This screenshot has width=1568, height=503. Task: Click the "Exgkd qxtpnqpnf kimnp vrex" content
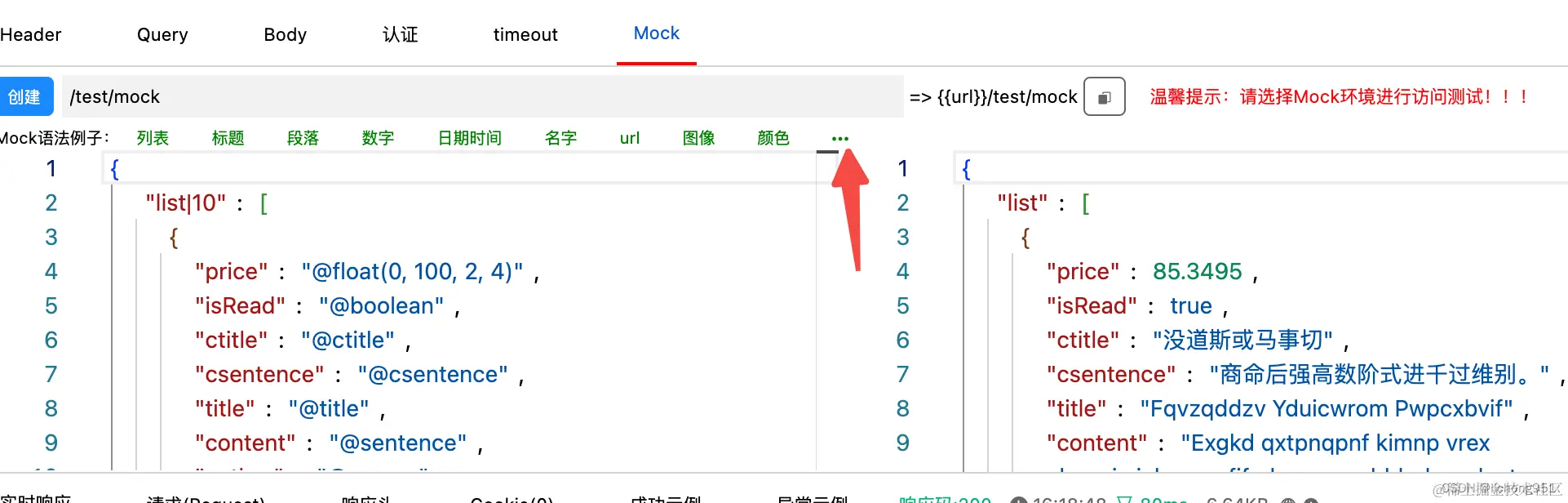click(x=1335, y=443)
